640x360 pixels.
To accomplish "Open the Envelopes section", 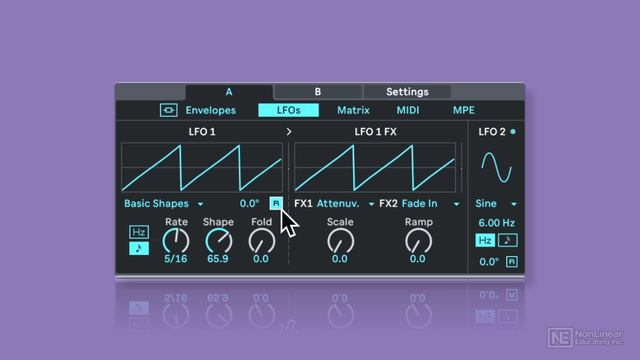I will (x=211, y=110).
